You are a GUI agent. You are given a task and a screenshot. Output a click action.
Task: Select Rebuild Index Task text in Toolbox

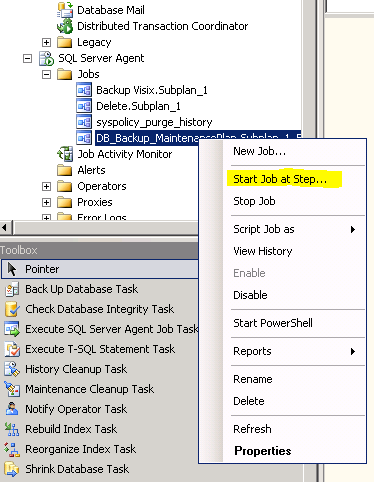71,429
